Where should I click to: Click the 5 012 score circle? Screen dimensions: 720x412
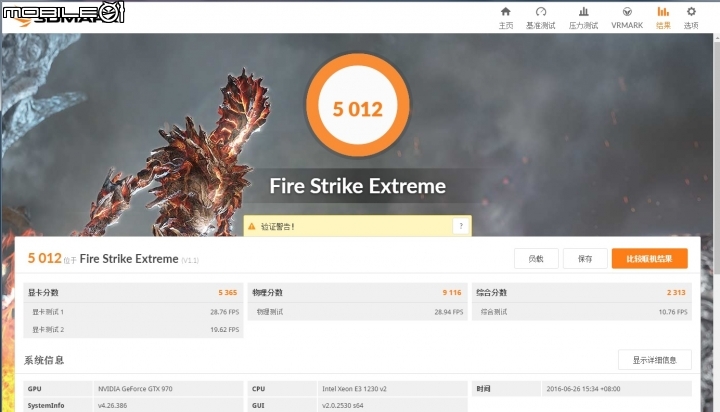coord(358,106)
